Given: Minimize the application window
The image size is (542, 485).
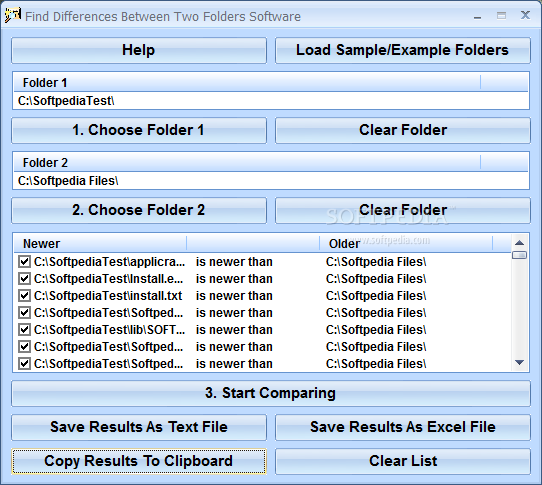Looking at the screenshot, I should pos(478,16).
